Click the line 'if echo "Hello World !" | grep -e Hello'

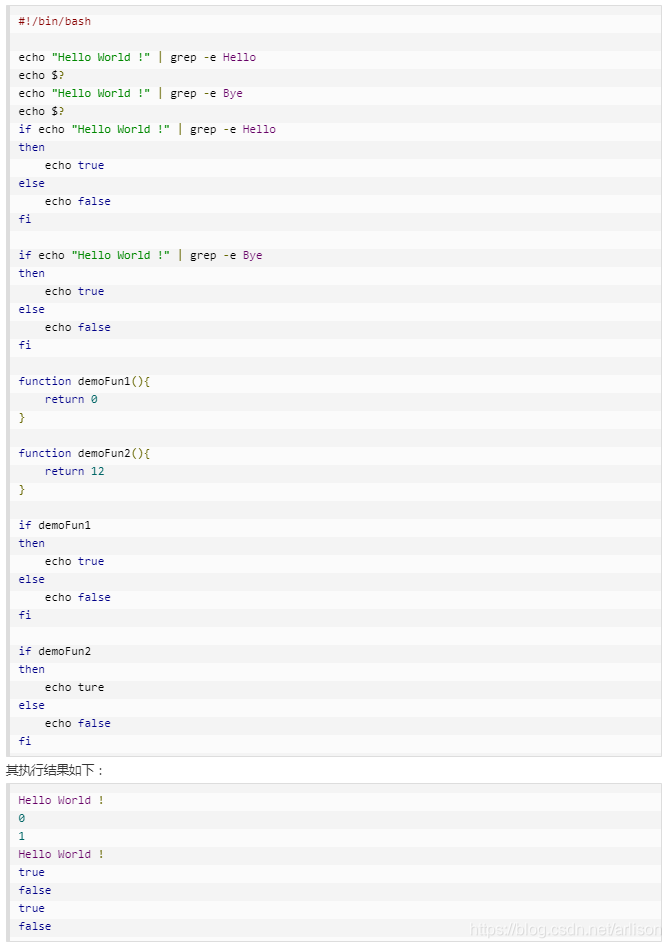coord(147,129)
